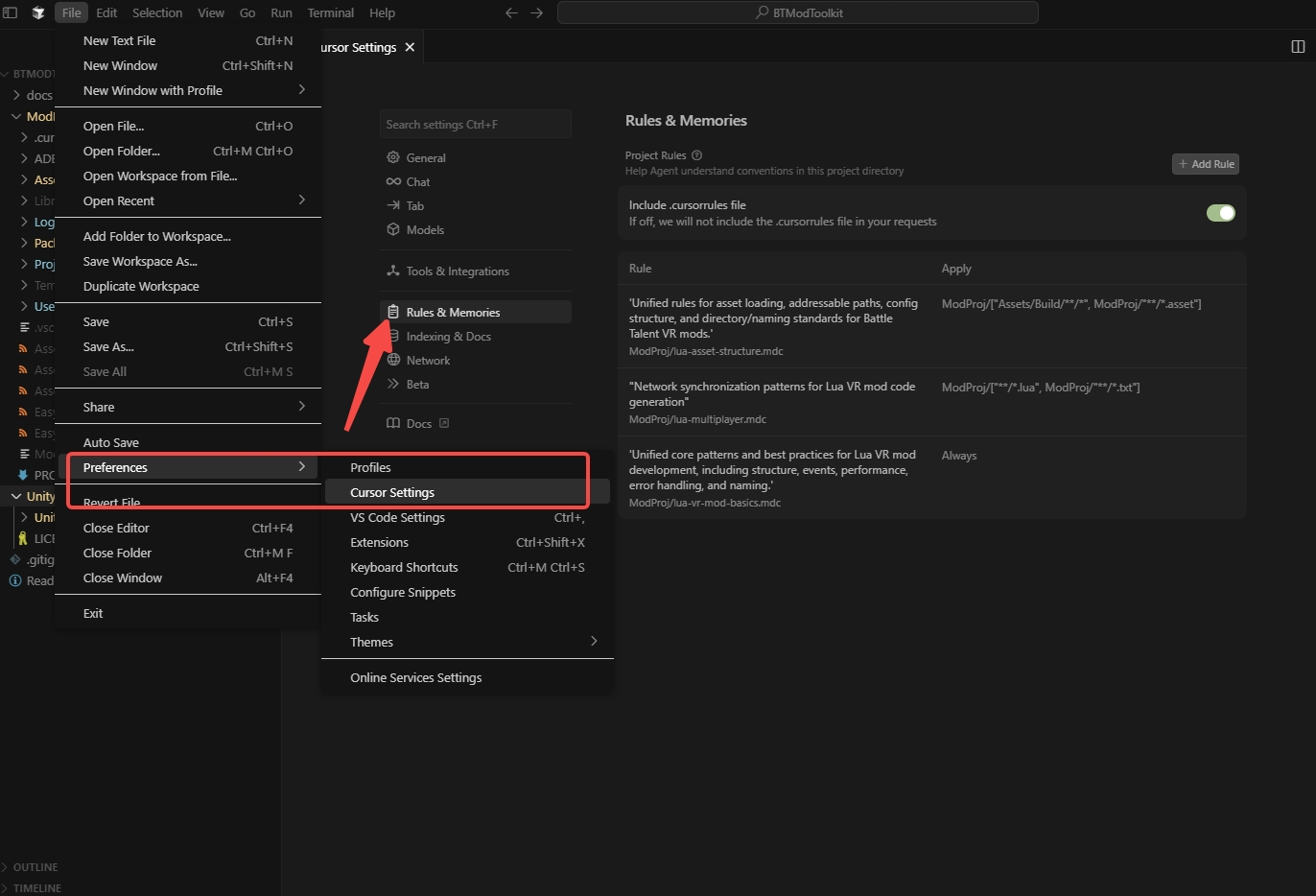The width and height of the screenshot is (1316, 896).
Task: Choose Open Folder...
Action: [x=188, y=151]
